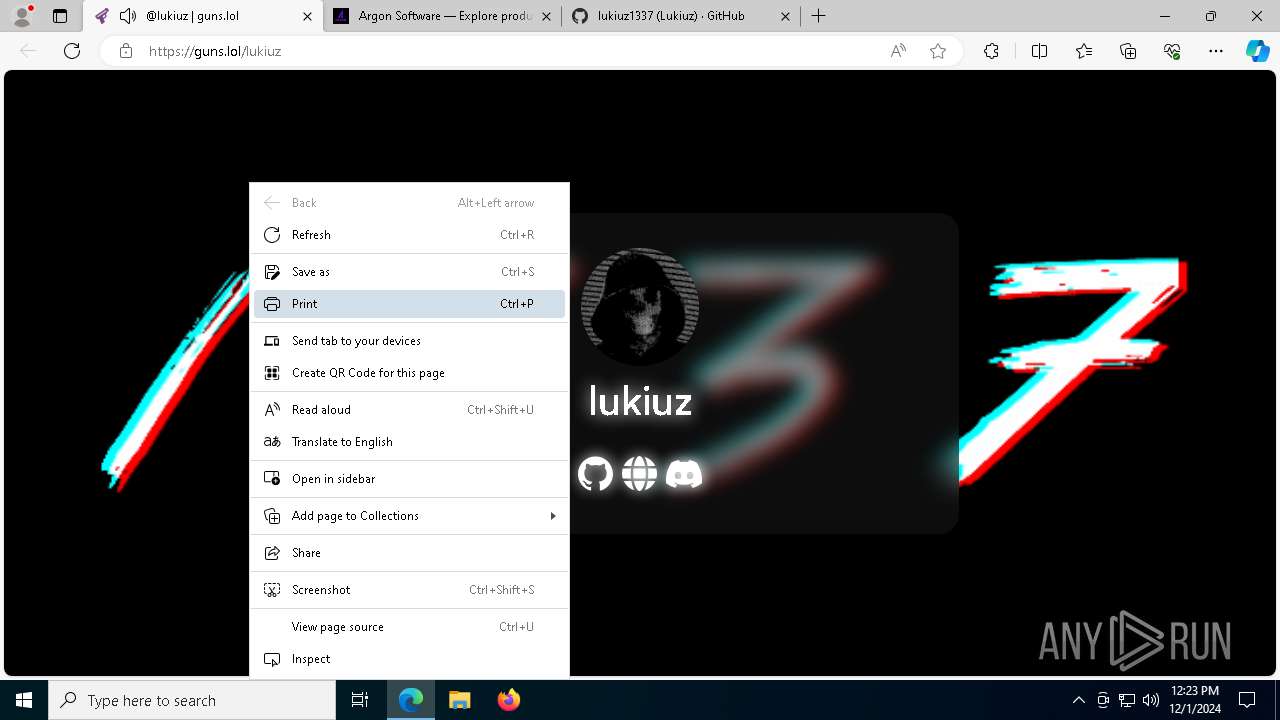
Task: Open the Favorites list icon
Action: click(x=1084, y=51)
